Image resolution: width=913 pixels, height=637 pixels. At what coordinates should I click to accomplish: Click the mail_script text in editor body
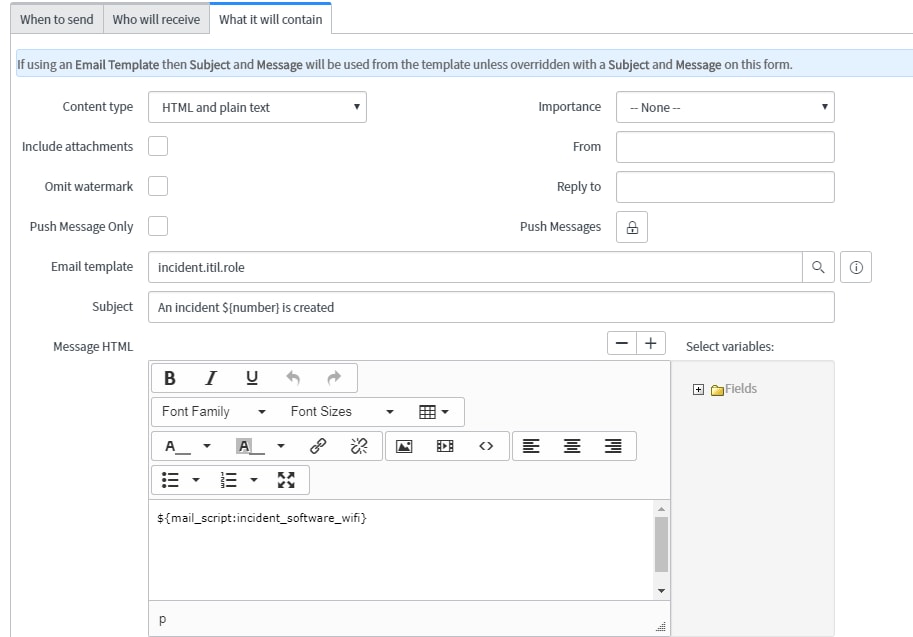261,518
